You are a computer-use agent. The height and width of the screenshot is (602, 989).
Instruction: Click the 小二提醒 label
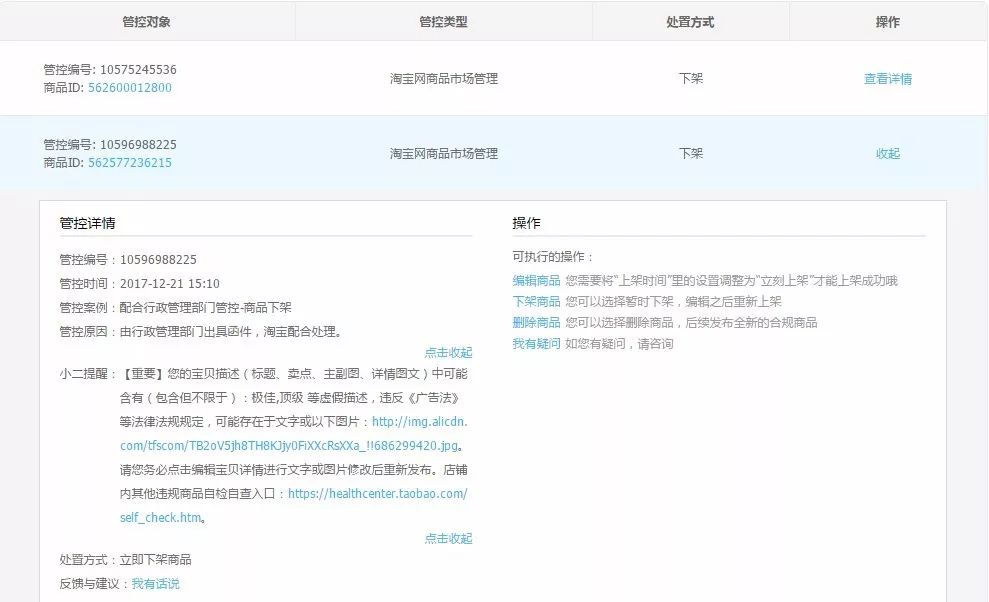[x=87, y=374]
